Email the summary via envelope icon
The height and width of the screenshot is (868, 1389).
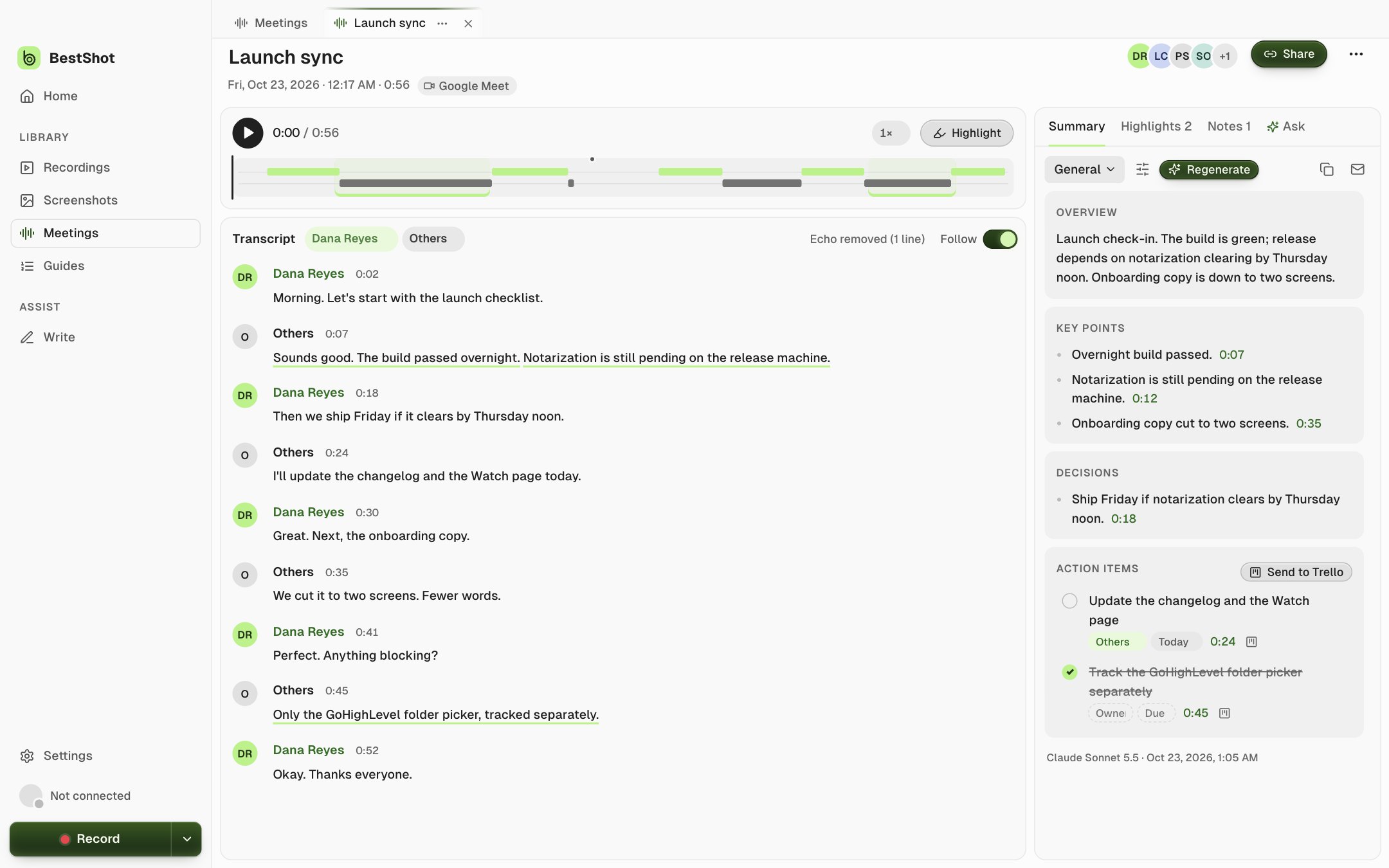tap(1357, 169)
